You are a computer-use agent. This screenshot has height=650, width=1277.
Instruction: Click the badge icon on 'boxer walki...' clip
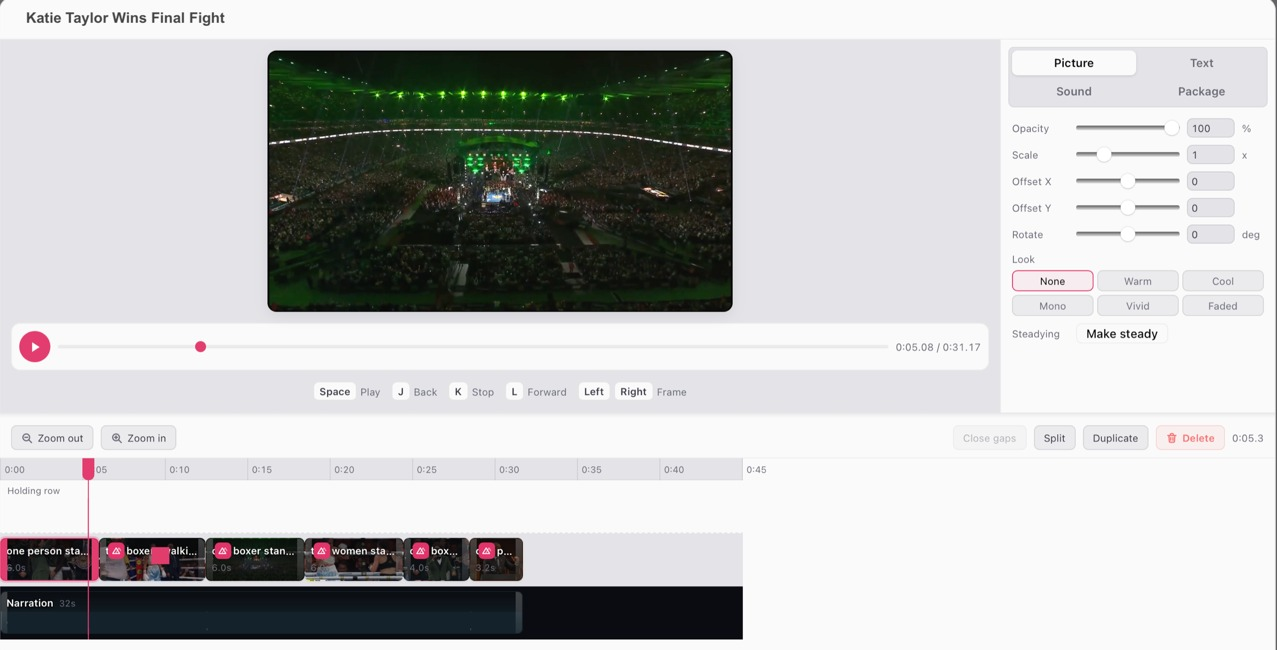pos(117,551)
